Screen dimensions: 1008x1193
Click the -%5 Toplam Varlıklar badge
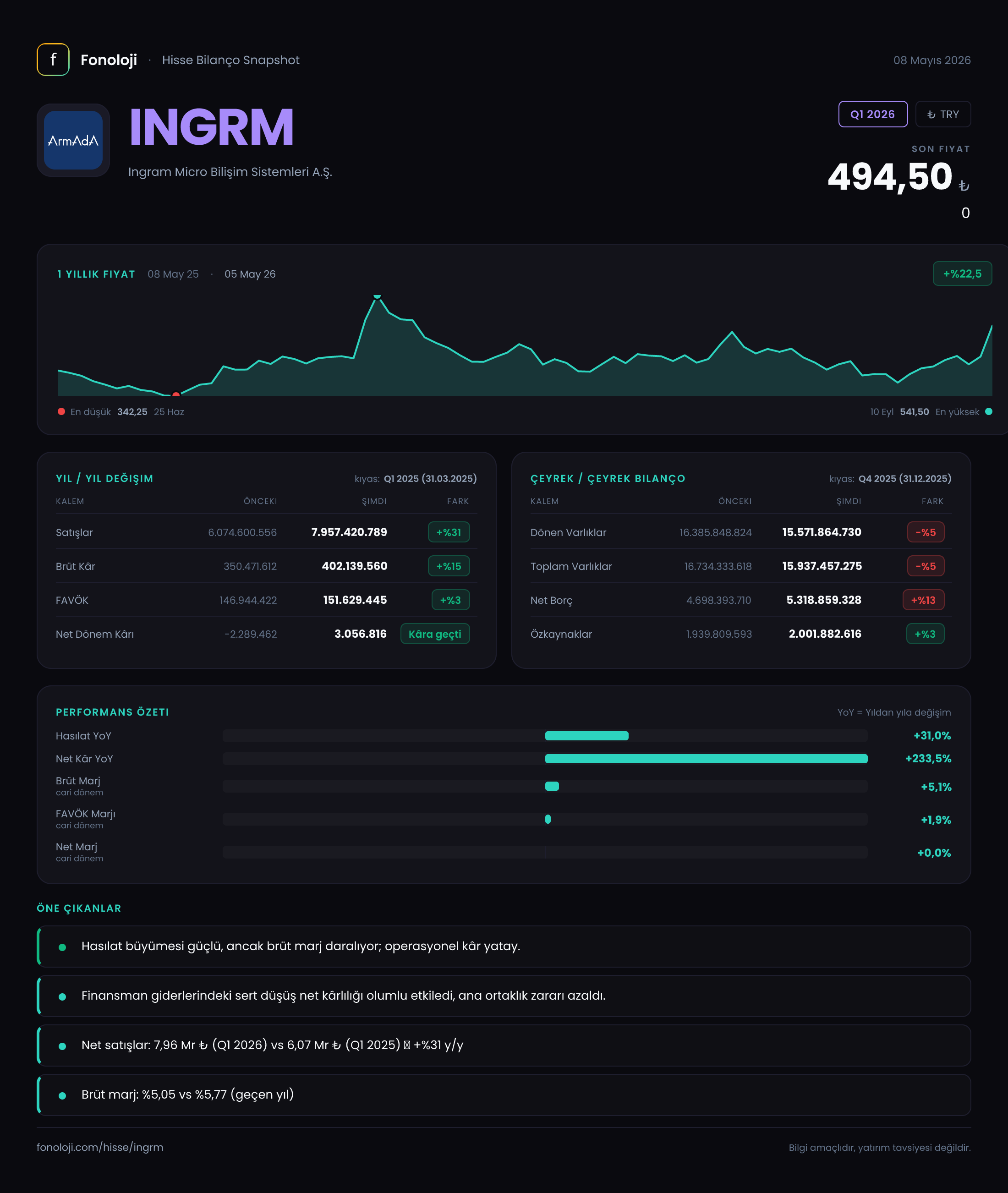[926, 566]
